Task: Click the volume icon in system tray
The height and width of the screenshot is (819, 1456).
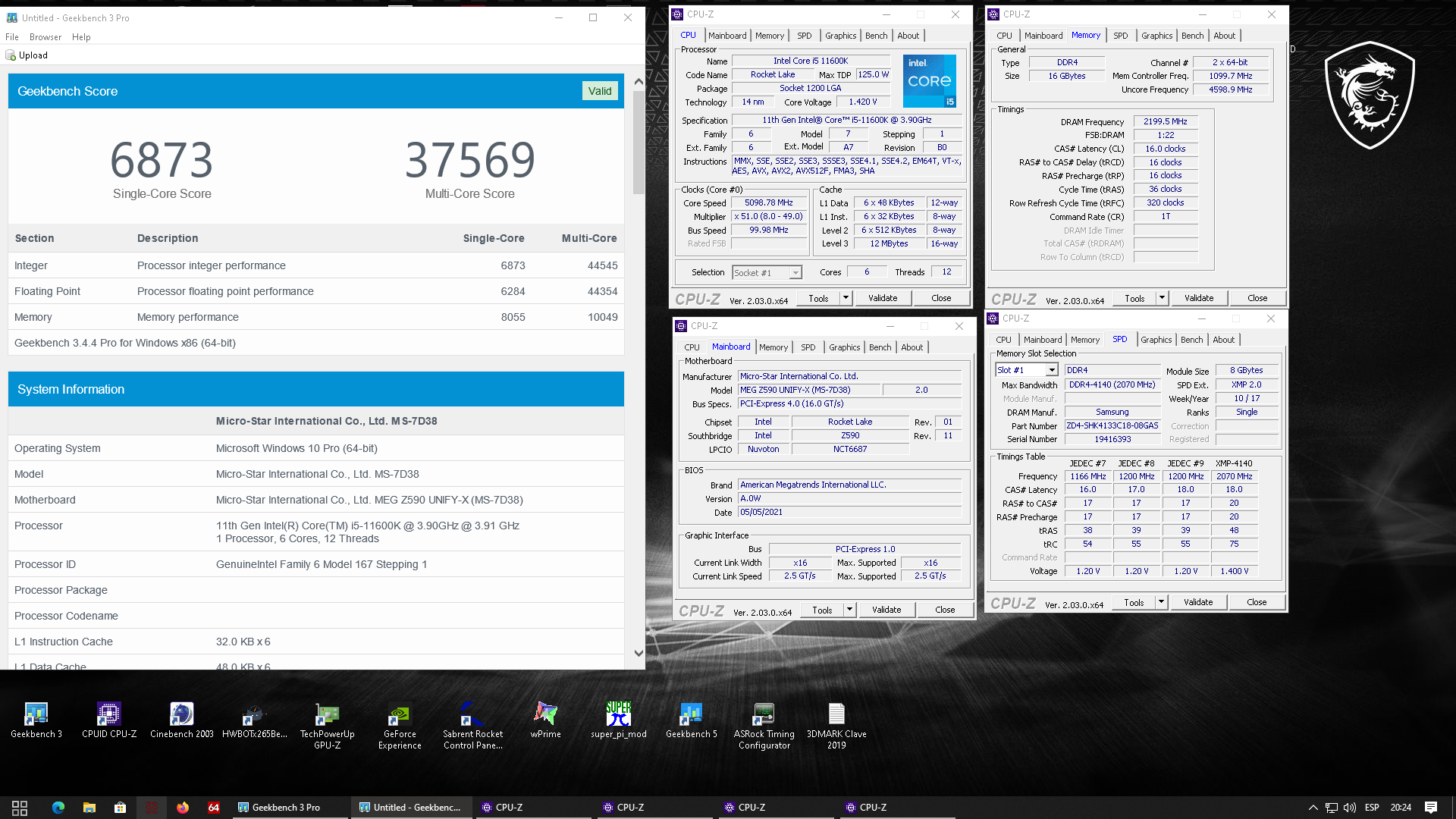Action: (1350, 808)
